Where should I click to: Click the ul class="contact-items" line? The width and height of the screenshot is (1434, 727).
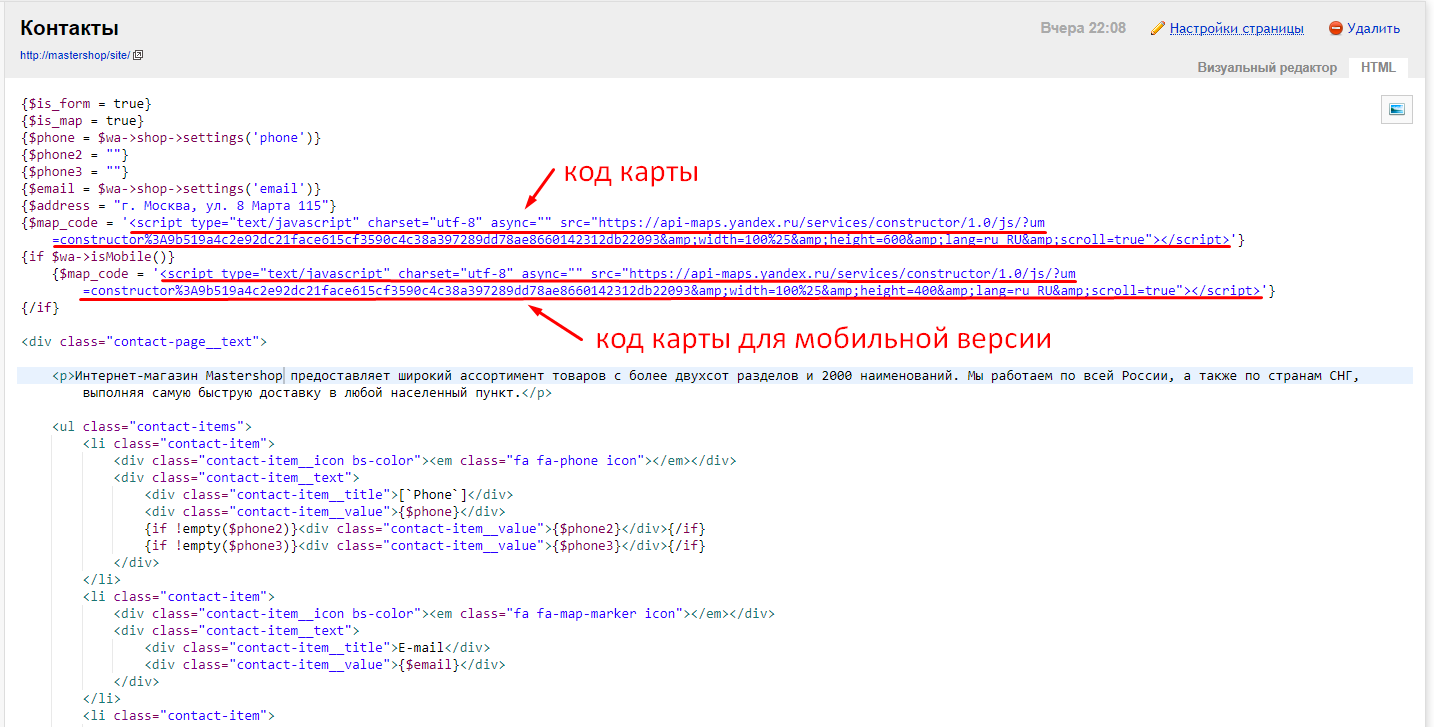click(151, 427)
